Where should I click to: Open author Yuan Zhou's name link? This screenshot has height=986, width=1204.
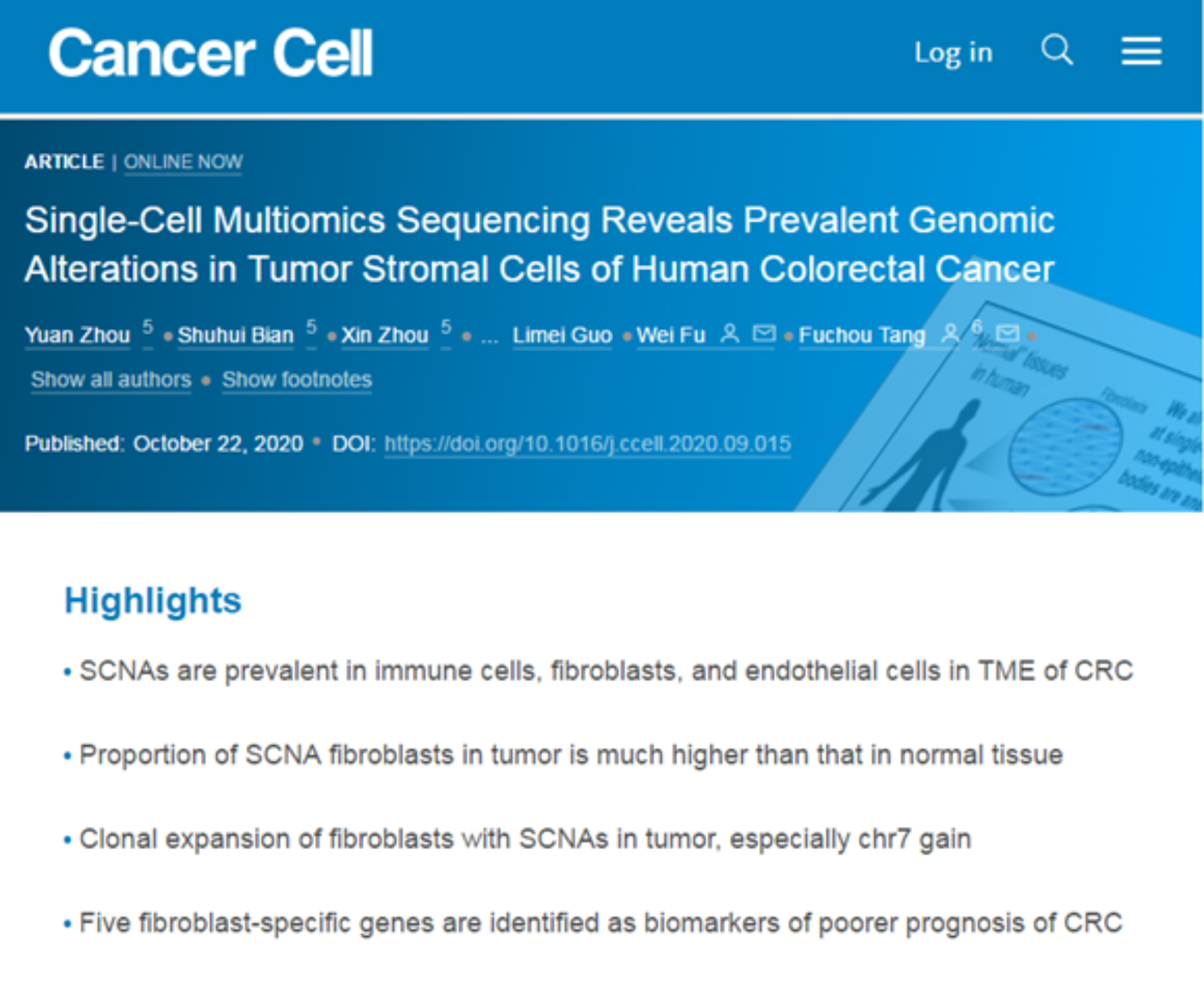click(x=77, y=335)
